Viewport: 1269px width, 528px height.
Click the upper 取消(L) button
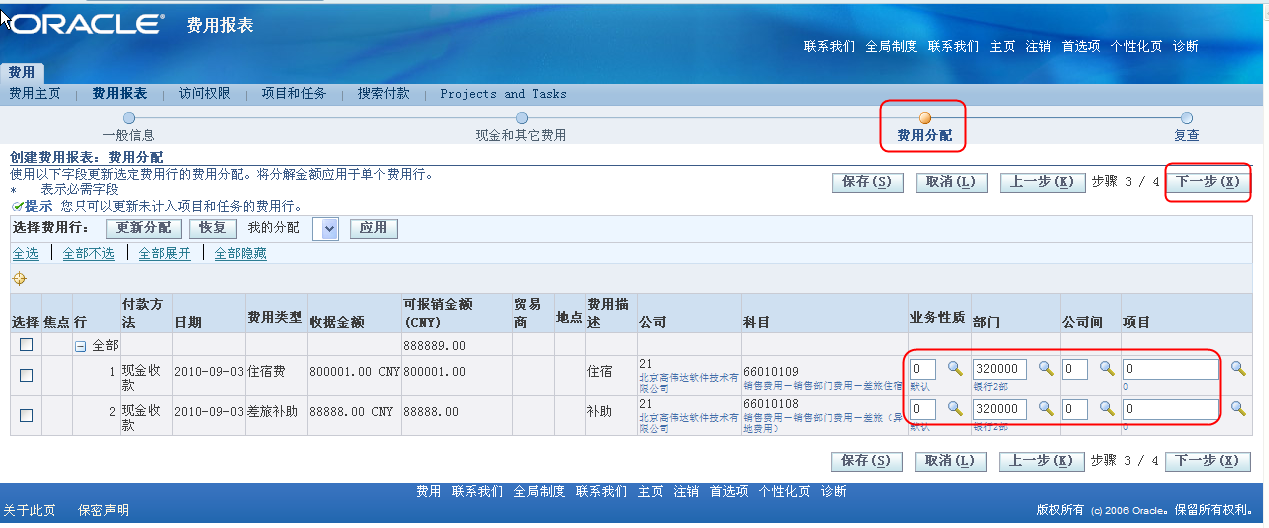pyautogui.click(x=951, y=182)
